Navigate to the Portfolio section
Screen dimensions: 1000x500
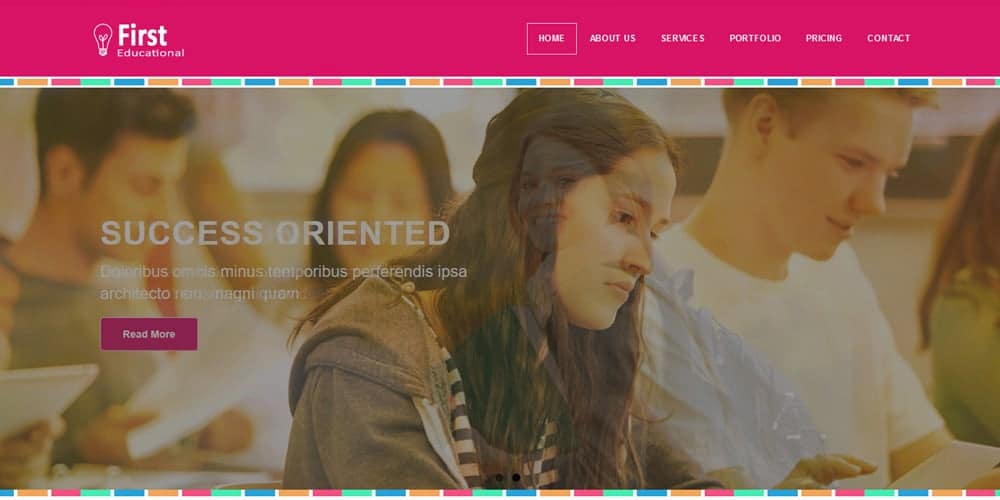(x=755, y=38)
